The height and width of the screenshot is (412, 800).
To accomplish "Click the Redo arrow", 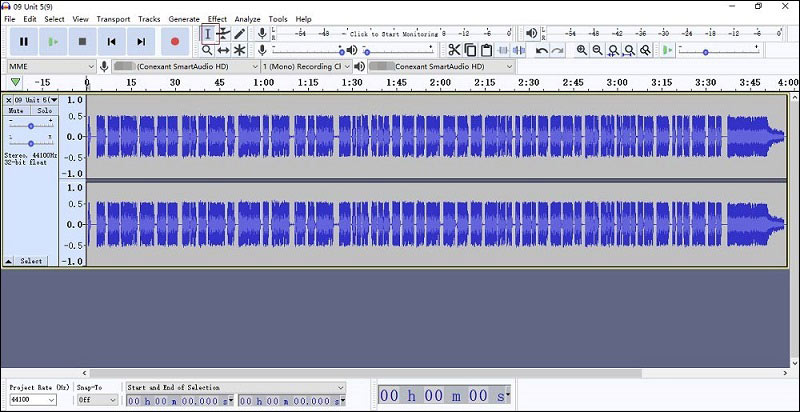I will 558,50.
